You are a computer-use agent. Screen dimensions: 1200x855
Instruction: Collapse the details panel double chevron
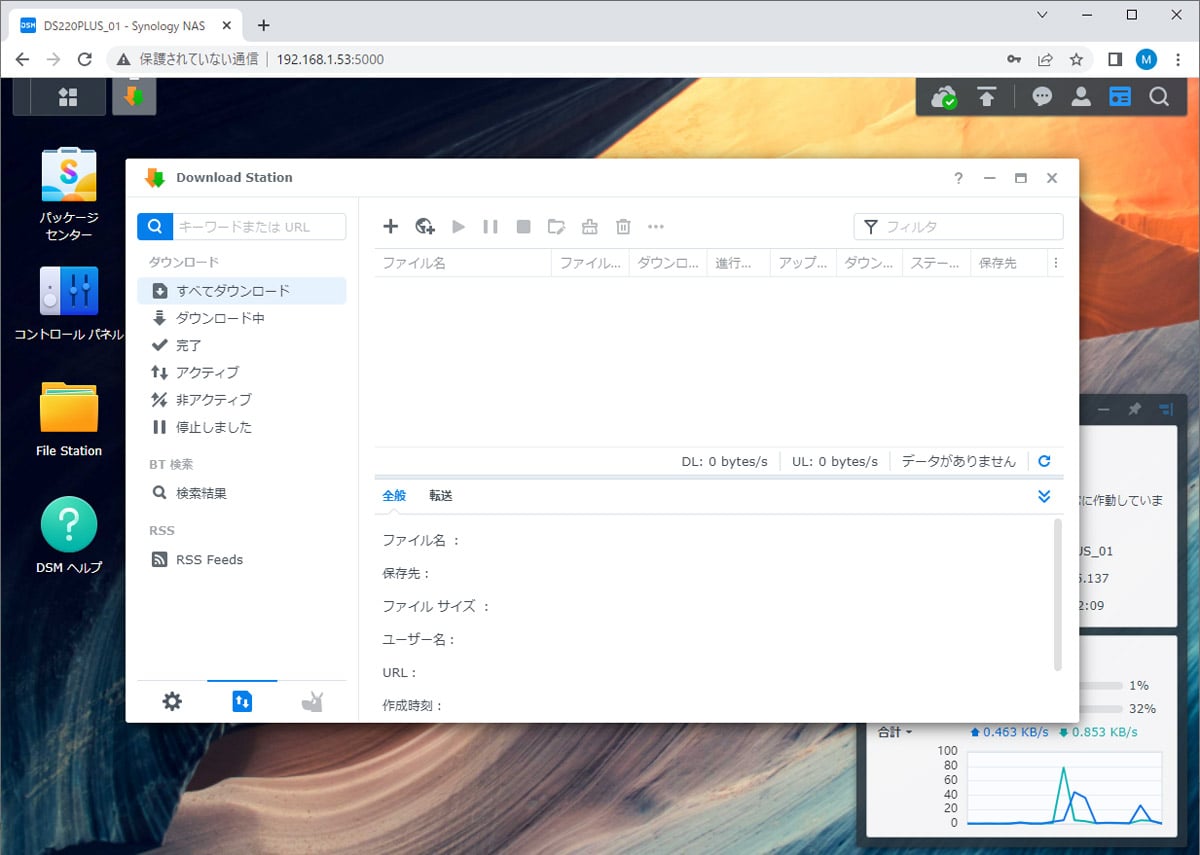1044,496
